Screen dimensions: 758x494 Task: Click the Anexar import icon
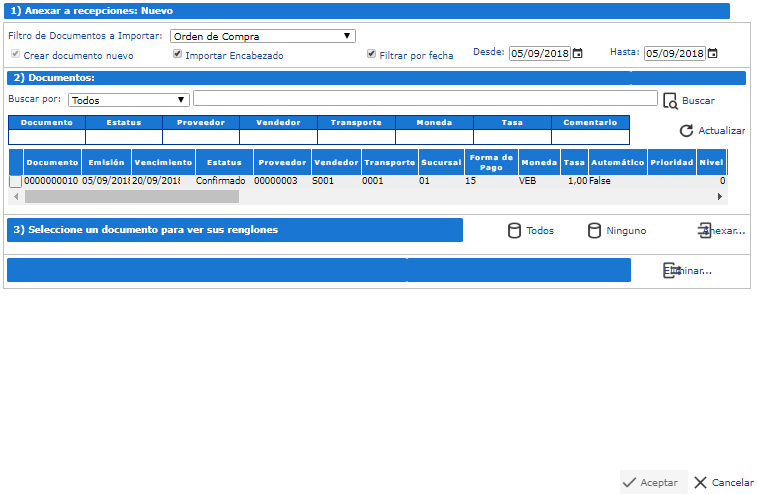704,231
